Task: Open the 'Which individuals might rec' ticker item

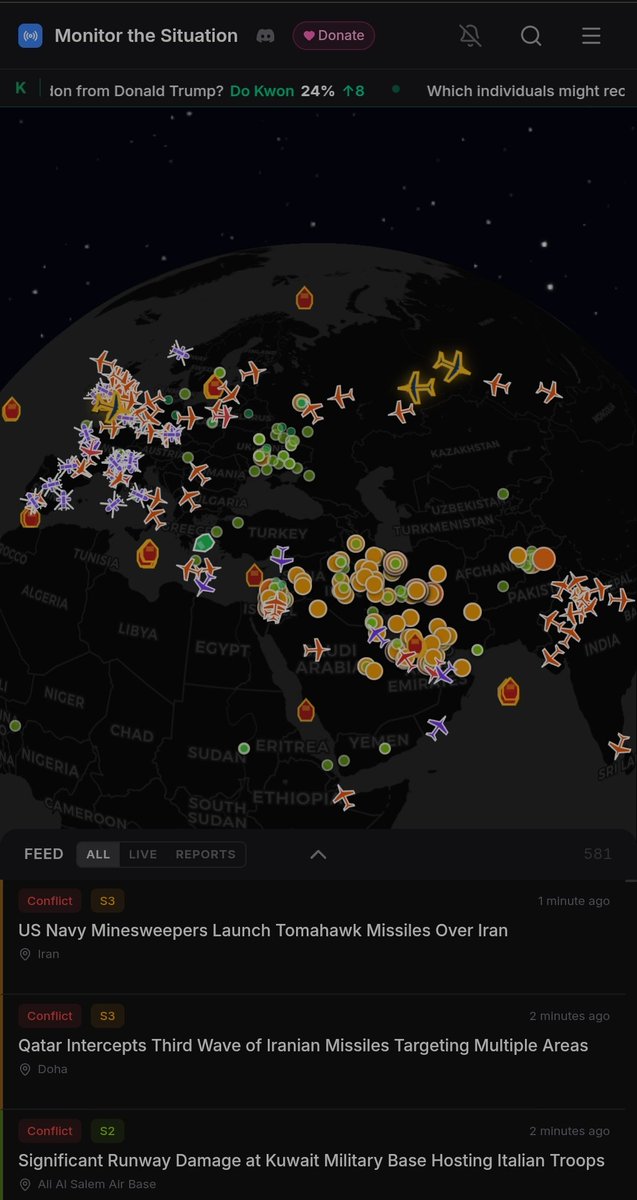Action: [526, 91]
